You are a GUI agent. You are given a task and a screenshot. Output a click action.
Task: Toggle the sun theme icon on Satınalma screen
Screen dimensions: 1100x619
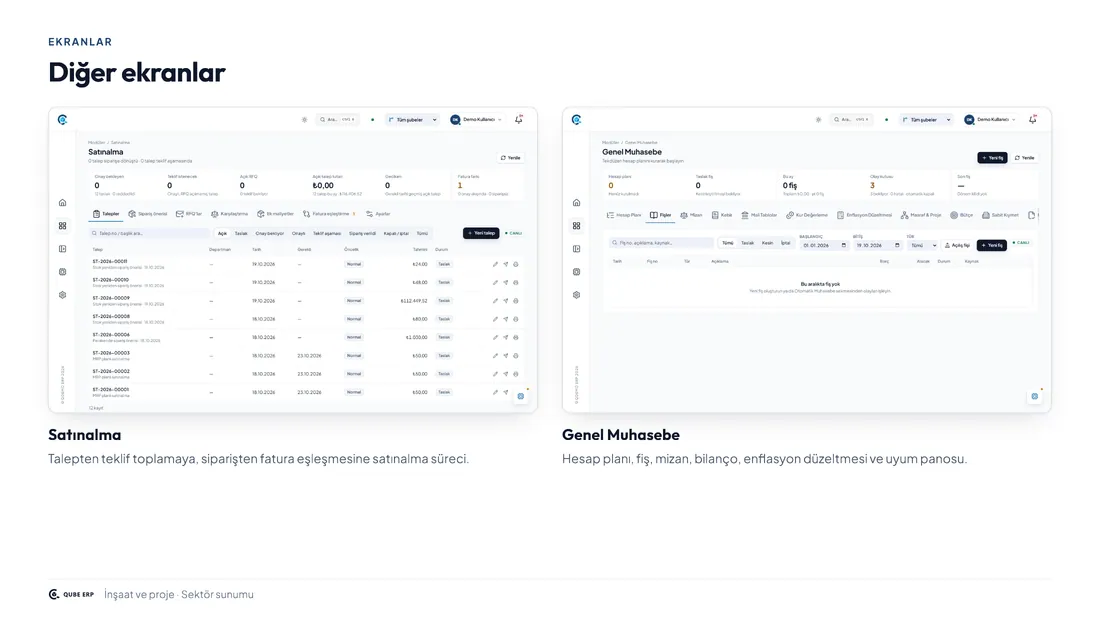[x=304, y=120]
